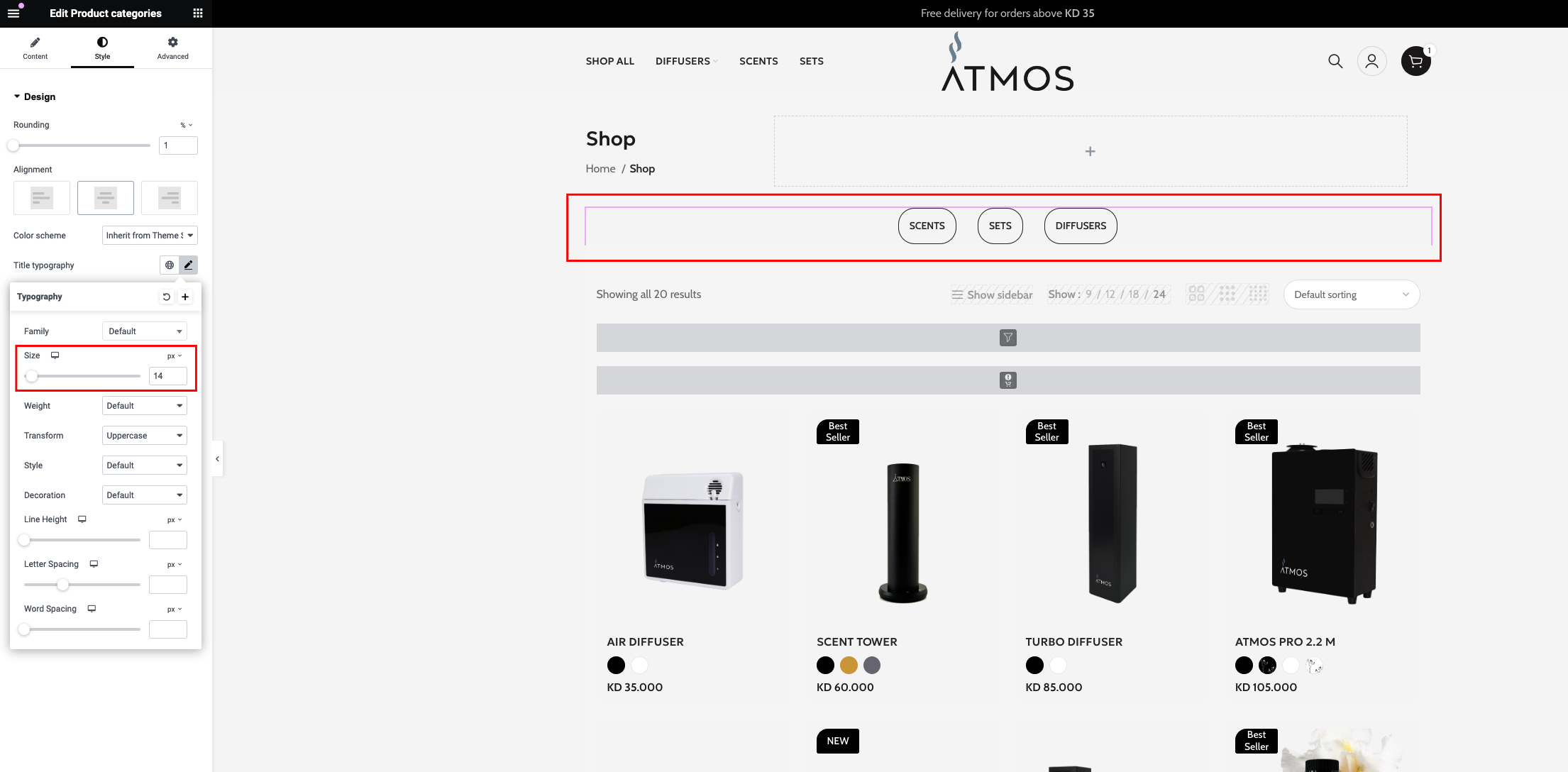
Task: Select center alignment option
Action: [x=106, y=198]
